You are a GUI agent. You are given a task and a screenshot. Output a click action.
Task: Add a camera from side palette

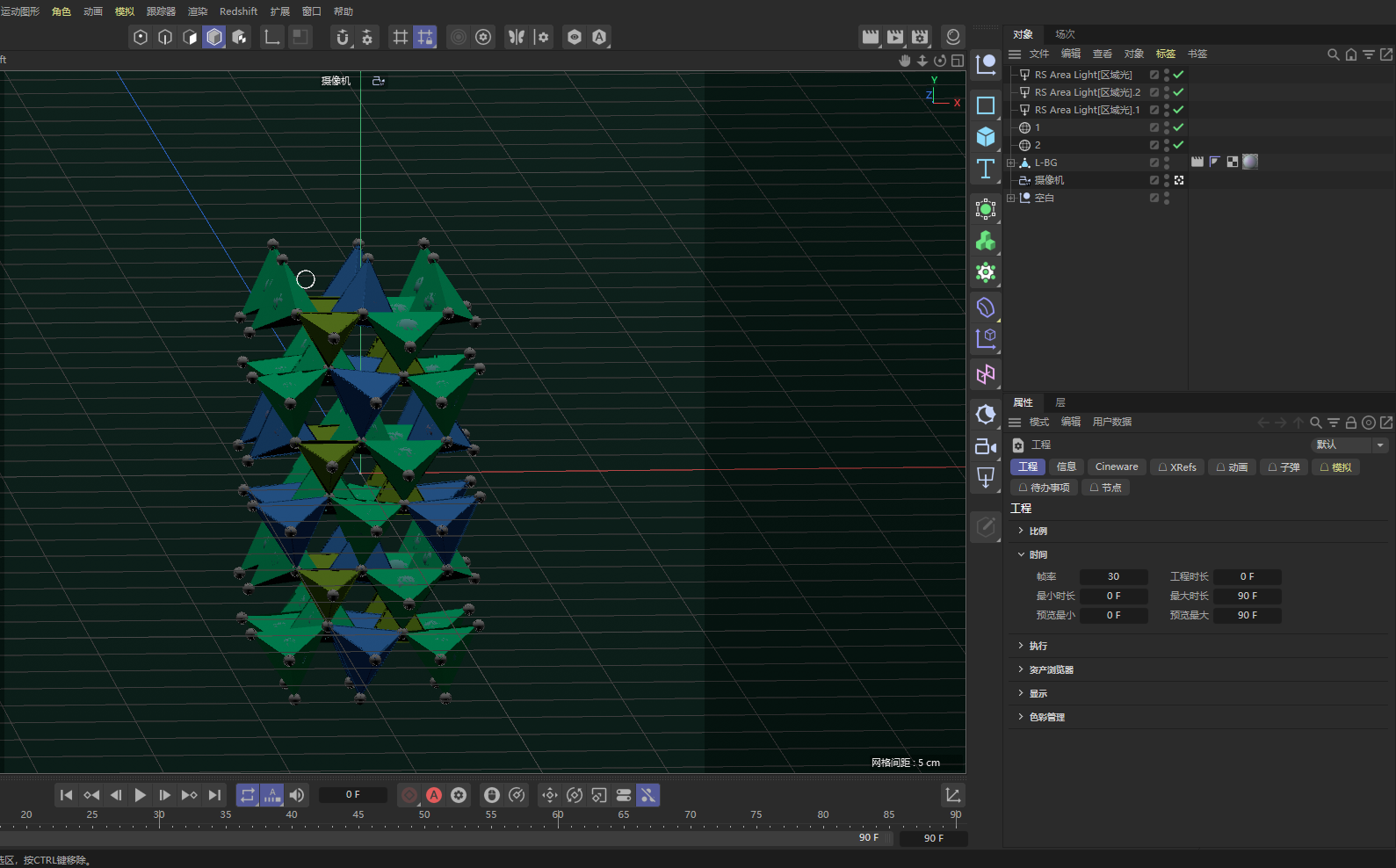[x=986, y=446]
